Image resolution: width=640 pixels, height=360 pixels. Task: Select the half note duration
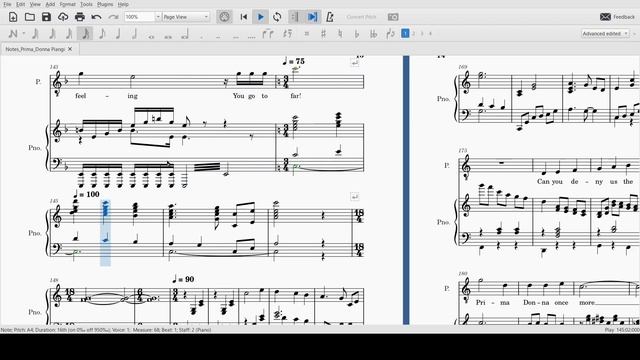tap(134, 34)
